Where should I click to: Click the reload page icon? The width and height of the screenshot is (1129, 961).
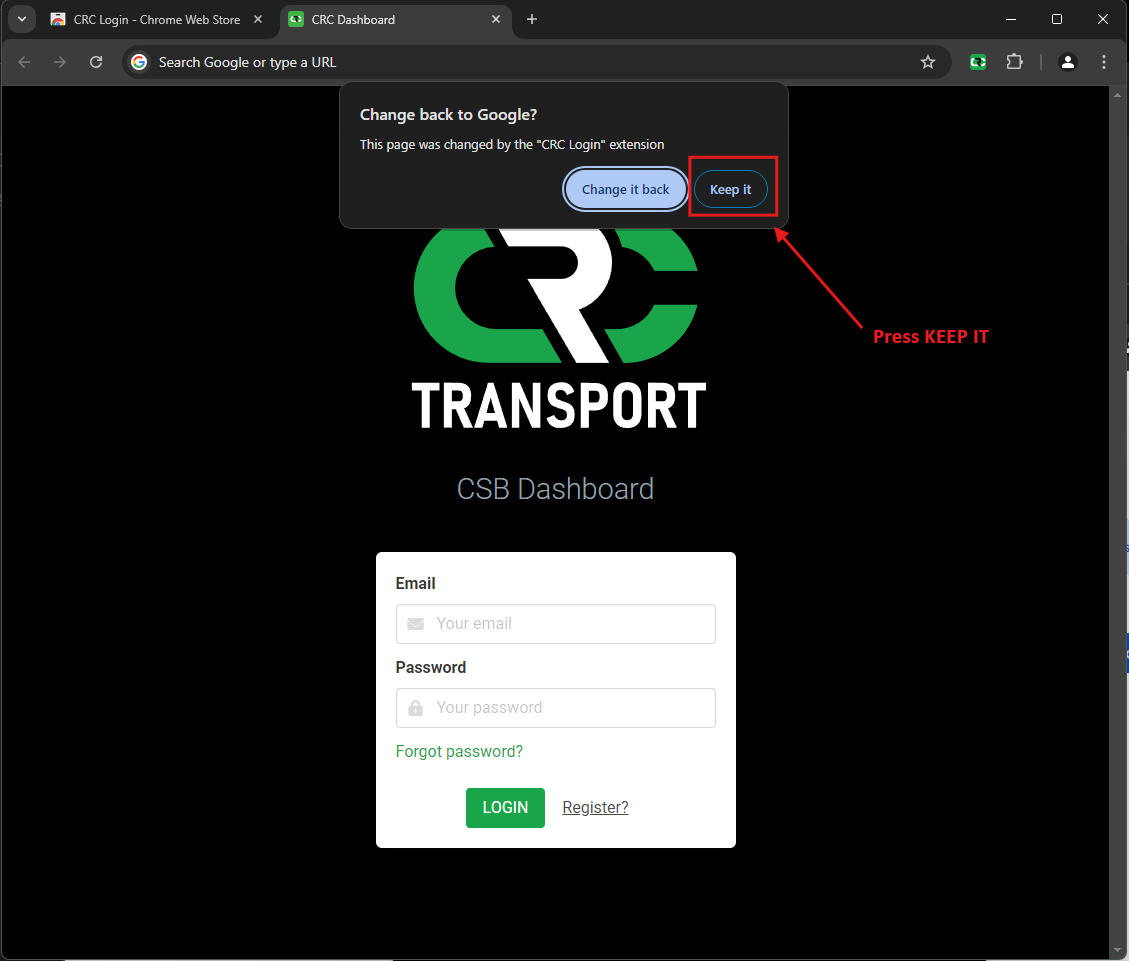click(96, 62)
